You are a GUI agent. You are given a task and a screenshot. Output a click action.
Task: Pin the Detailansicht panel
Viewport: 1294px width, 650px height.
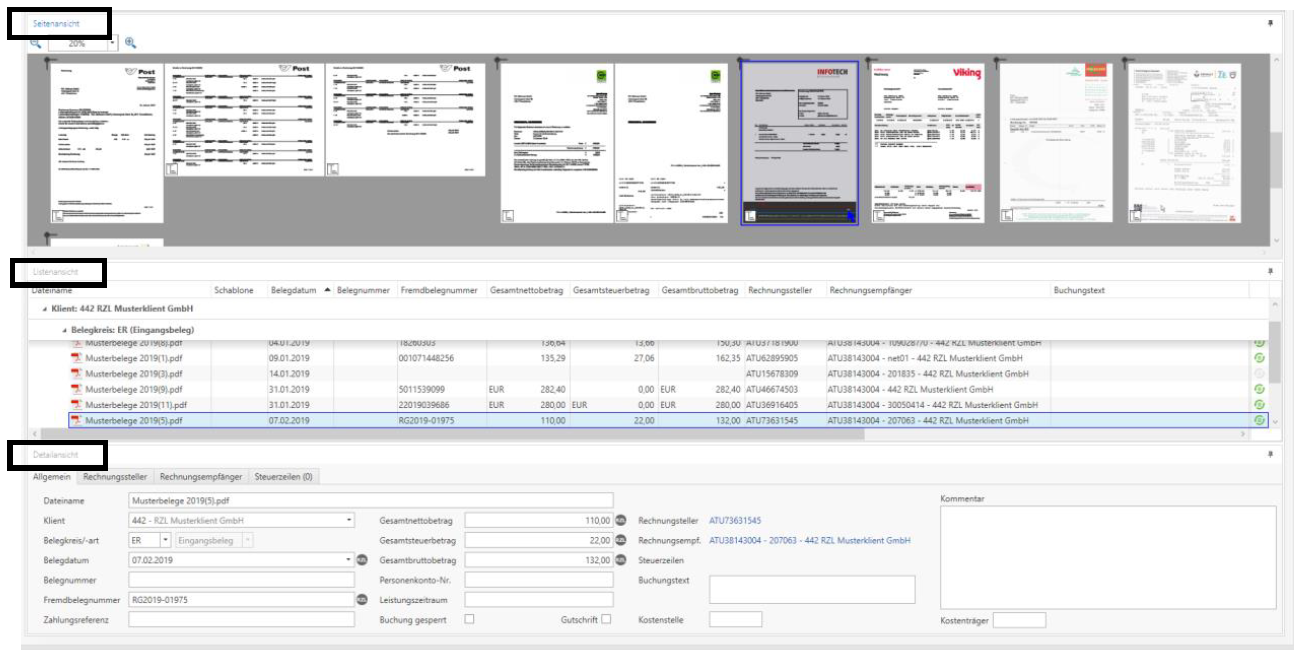point(1270,454)
